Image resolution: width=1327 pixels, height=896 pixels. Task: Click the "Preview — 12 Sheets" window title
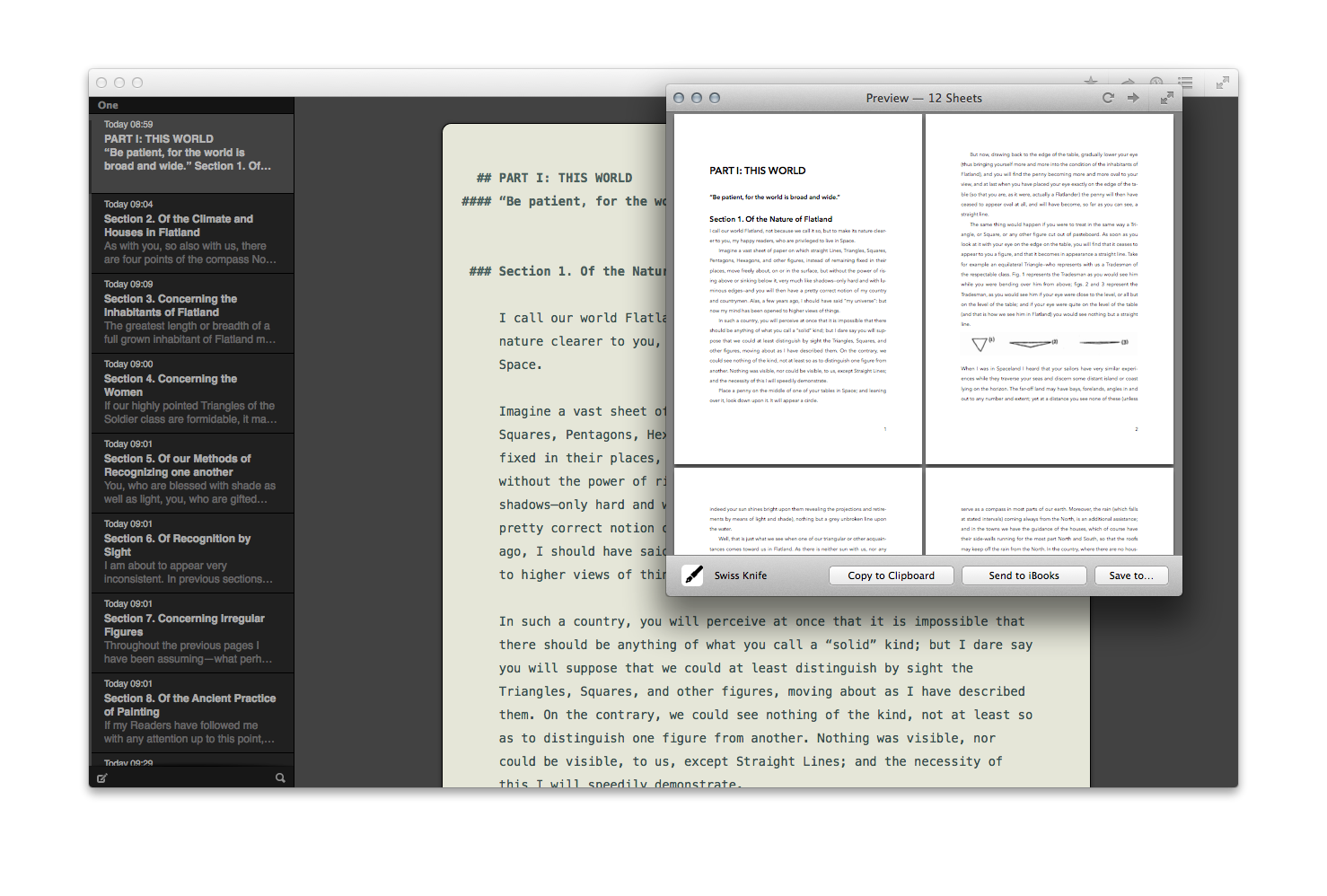click(x=924, y=98)
